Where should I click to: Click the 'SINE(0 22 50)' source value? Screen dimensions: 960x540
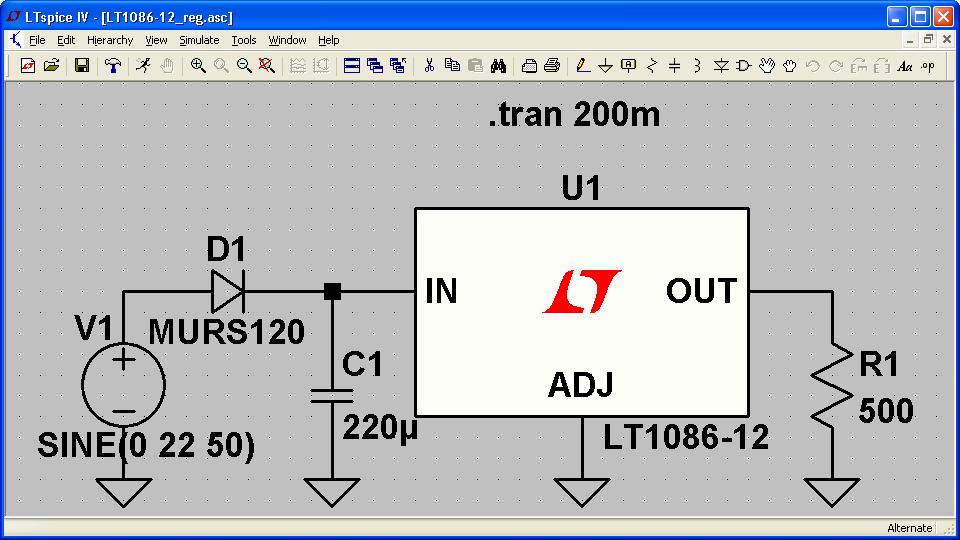tap(146, 445)
